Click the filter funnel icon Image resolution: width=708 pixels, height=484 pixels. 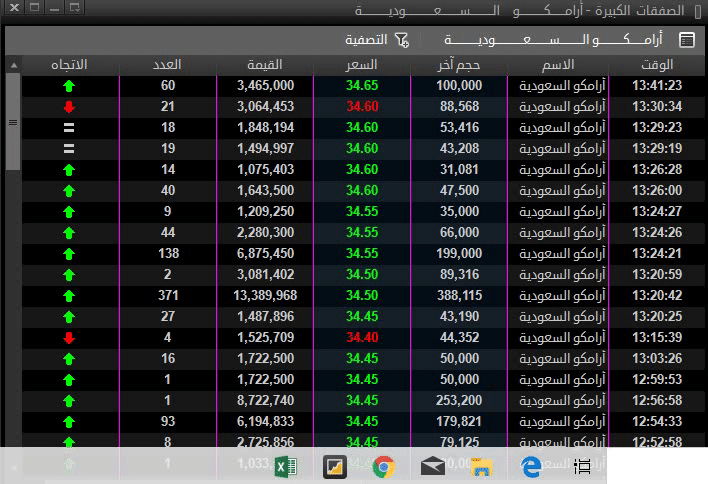(x=402, y=41)
